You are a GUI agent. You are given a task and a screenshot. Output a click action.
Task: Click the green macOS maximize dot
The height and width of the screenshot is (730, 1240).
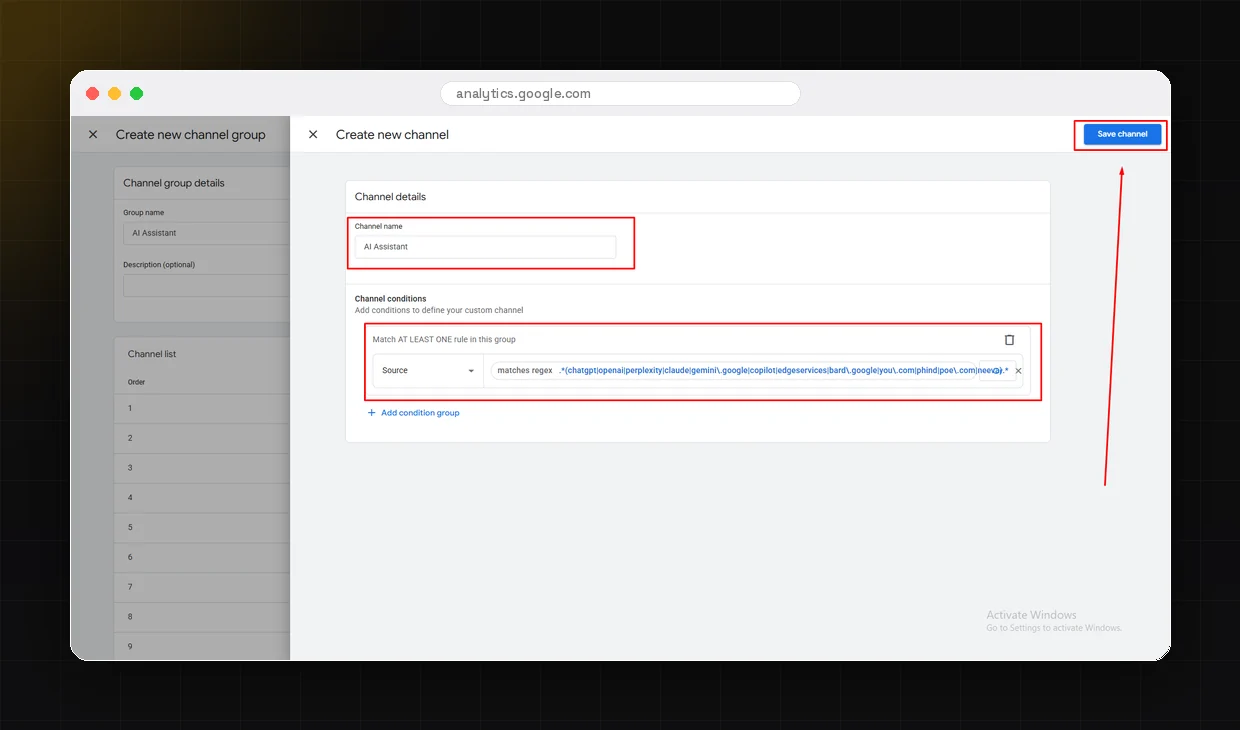pos(136,94)
